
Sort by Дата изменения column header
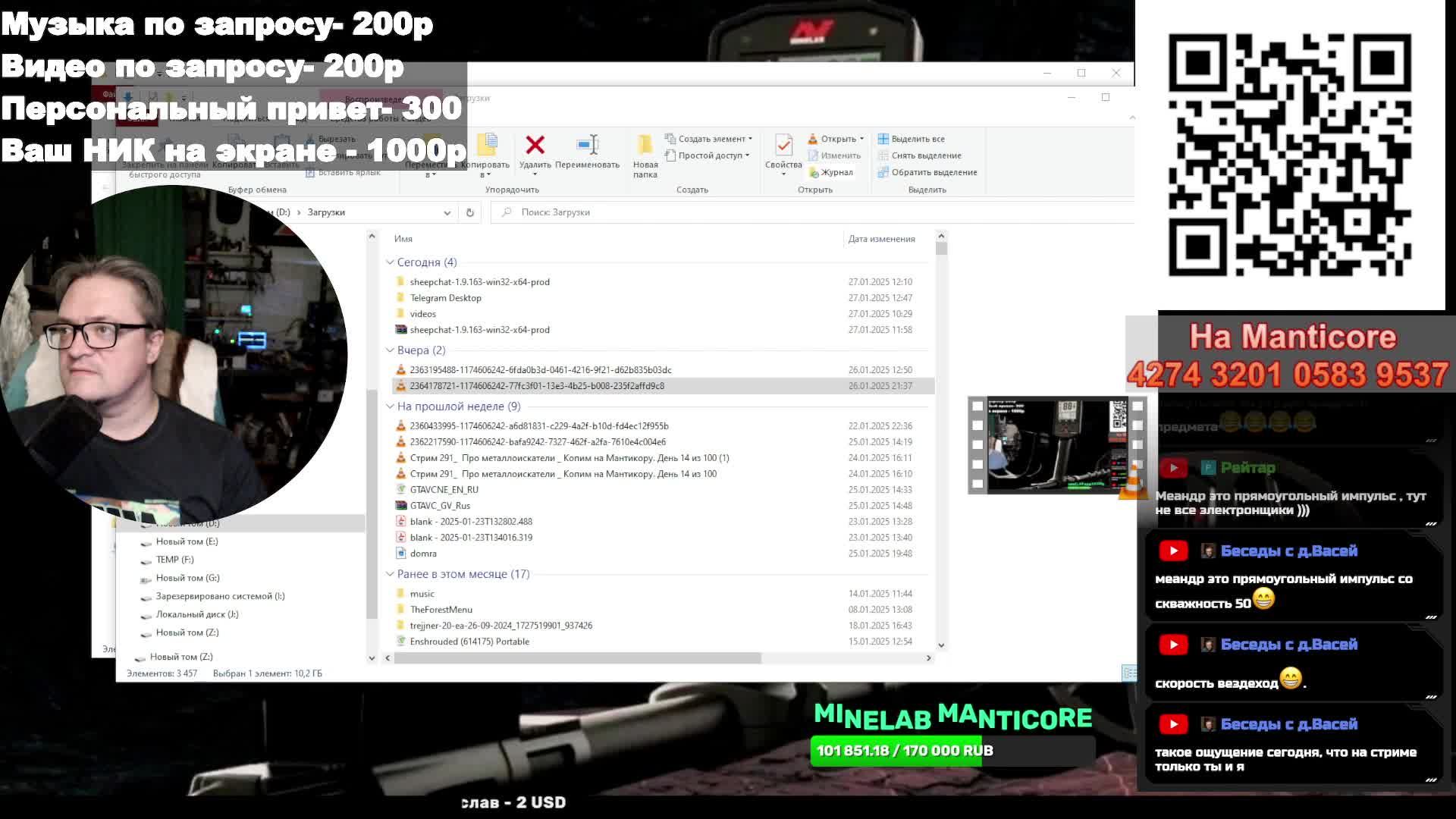click(x=881, y=239)
